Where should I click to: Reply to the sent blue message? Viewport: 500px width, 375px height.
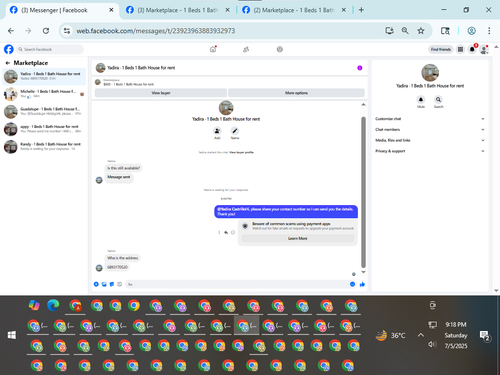(x=226, y=232)
